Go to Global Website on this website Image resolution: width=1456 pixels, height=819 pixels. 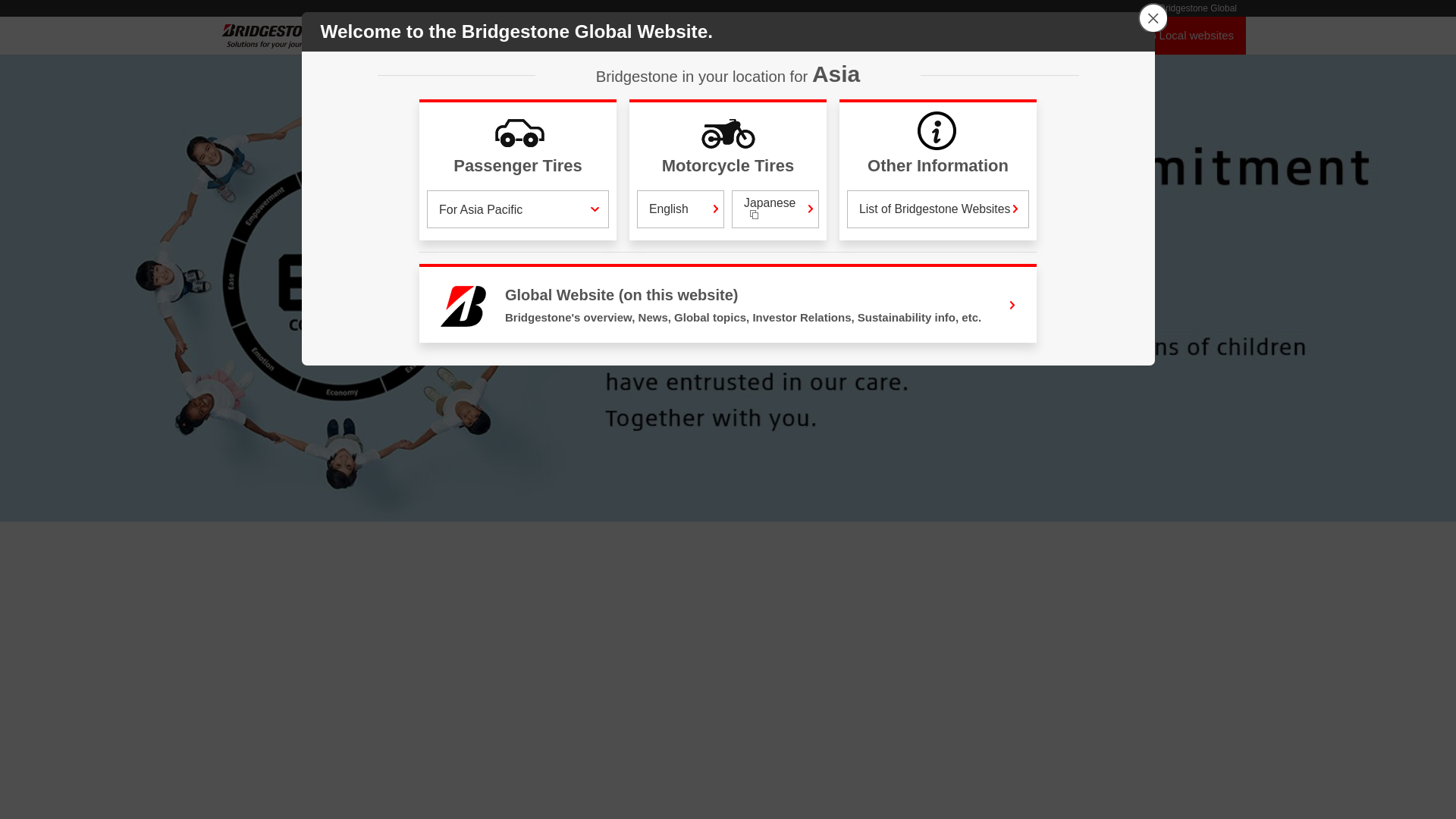click(x=728, y=305)
